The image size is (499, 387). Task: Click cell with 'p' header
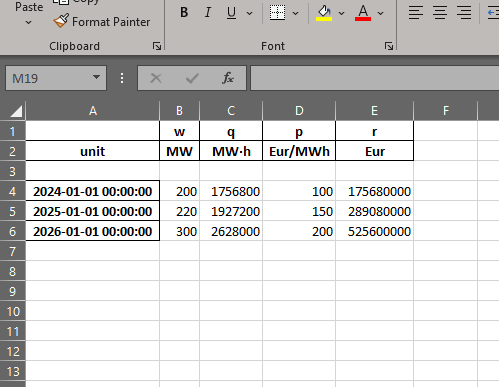(x=299, y=131)
